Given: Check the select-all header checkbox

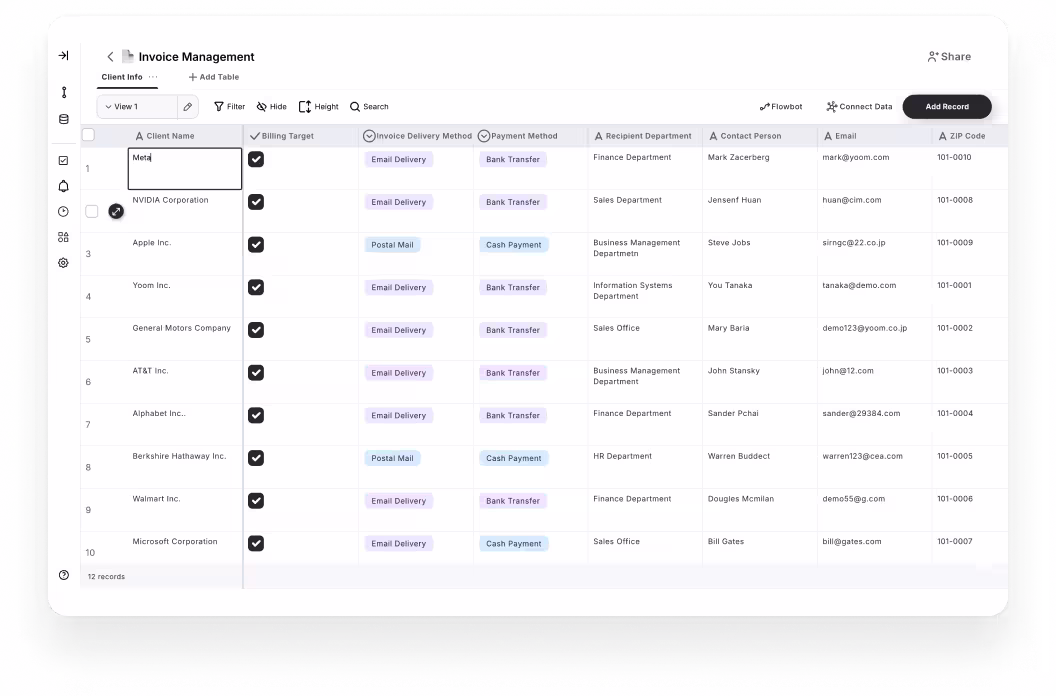Looking at the screenshot, I should coord(88,135).
